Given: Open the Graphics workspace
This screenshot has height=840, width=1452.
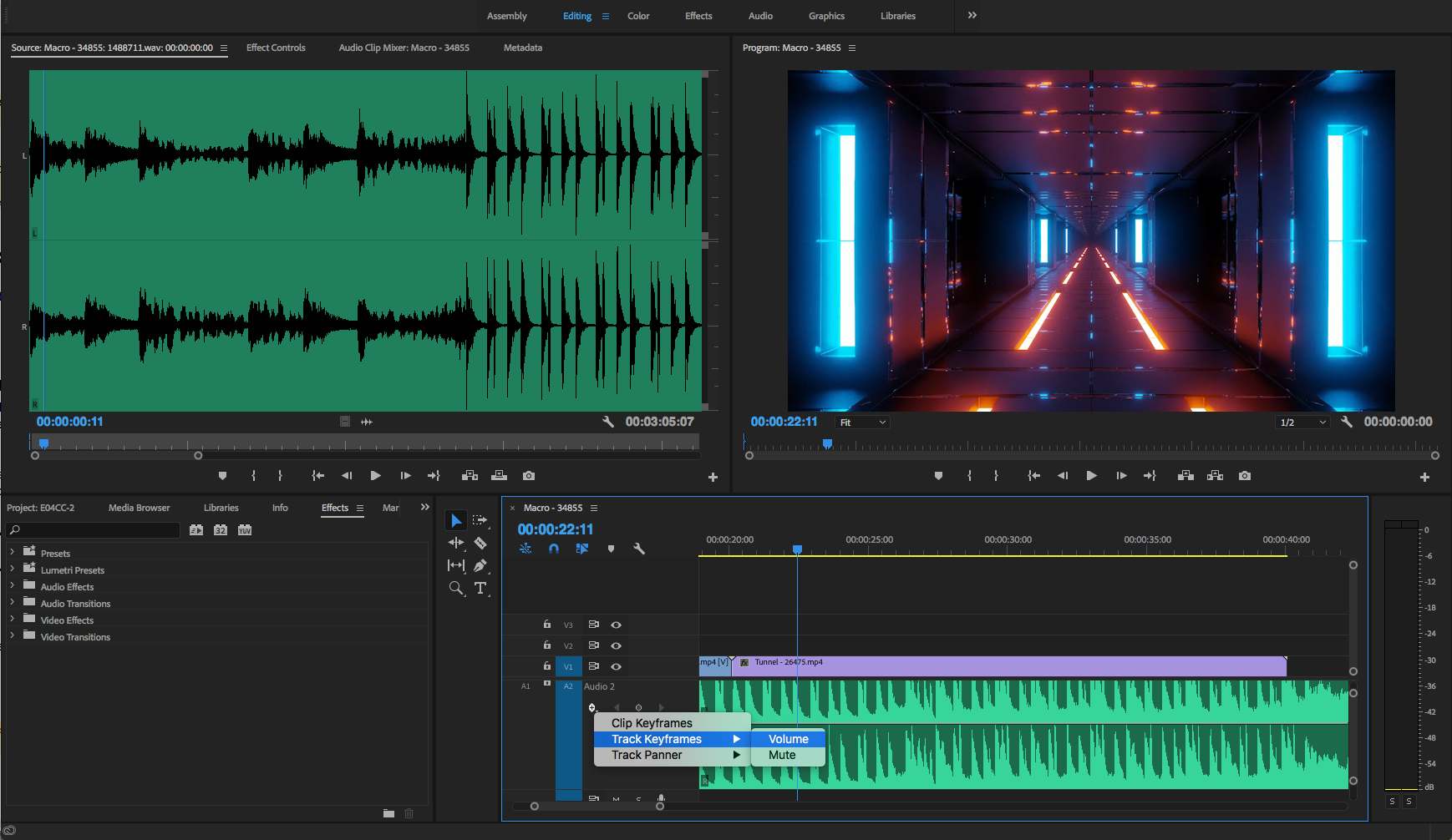Looking at the screenshot, I should [826, 16].
